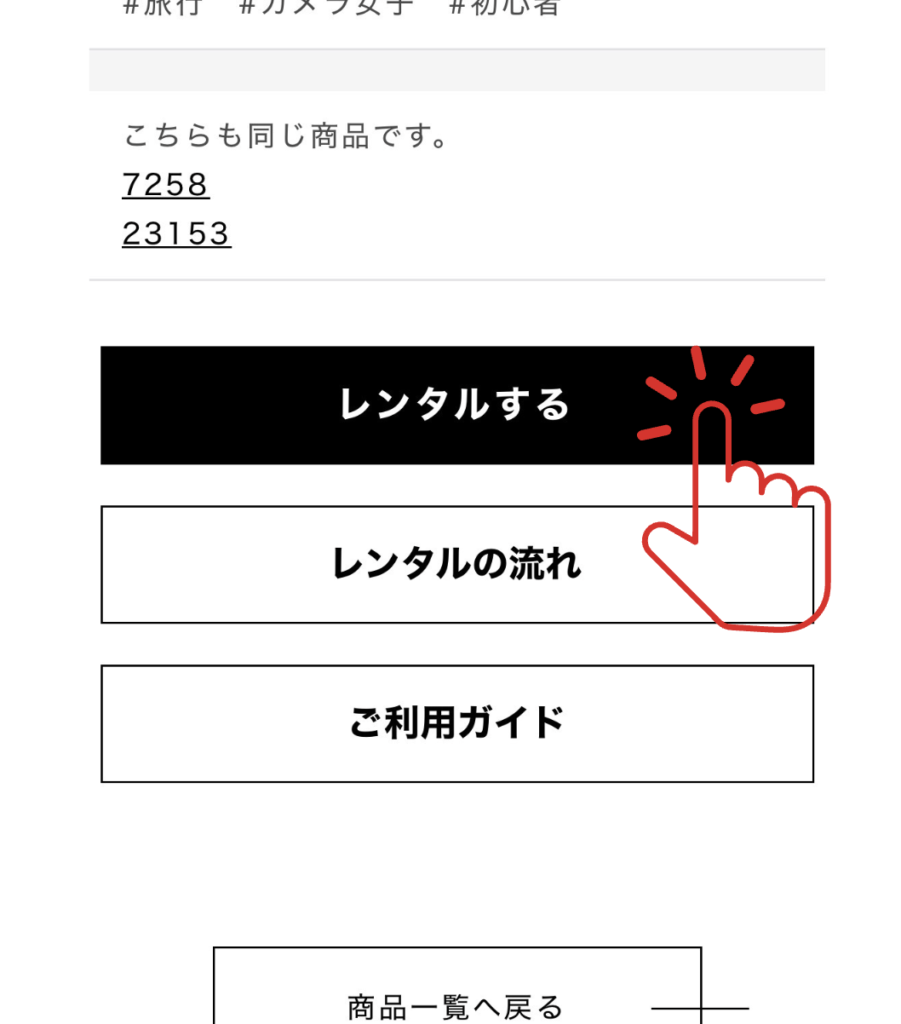
Task: Open the same-product link 7258
Action: tap(165, 185)
